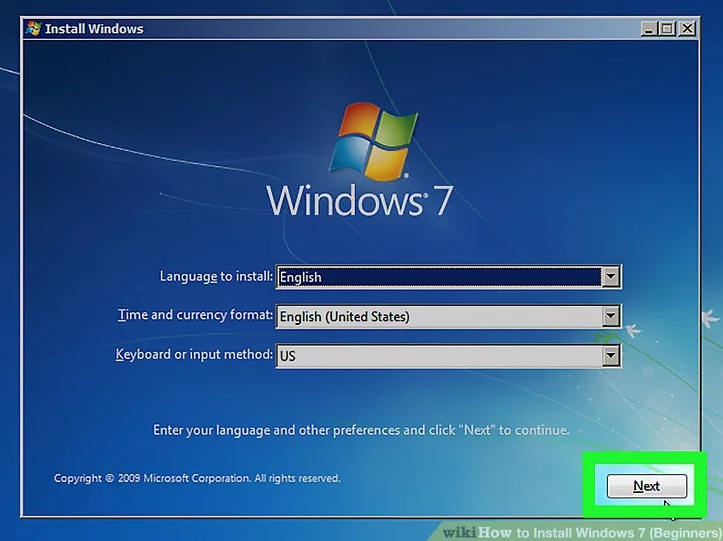Click the Time and currency format label
Viewport: 723px width, 541px height.
click(x=195, y=316)
